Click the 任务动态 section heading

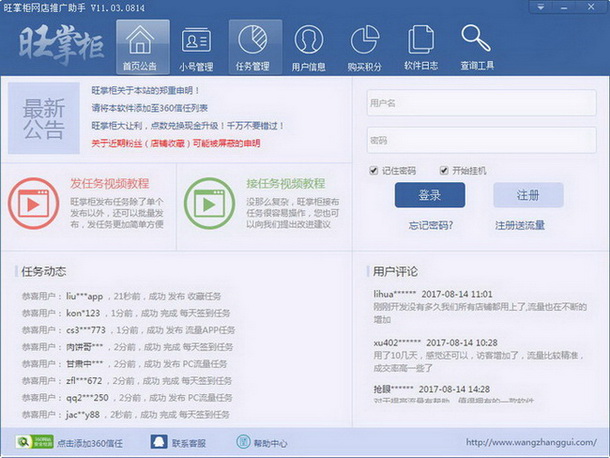click(44, 271)
